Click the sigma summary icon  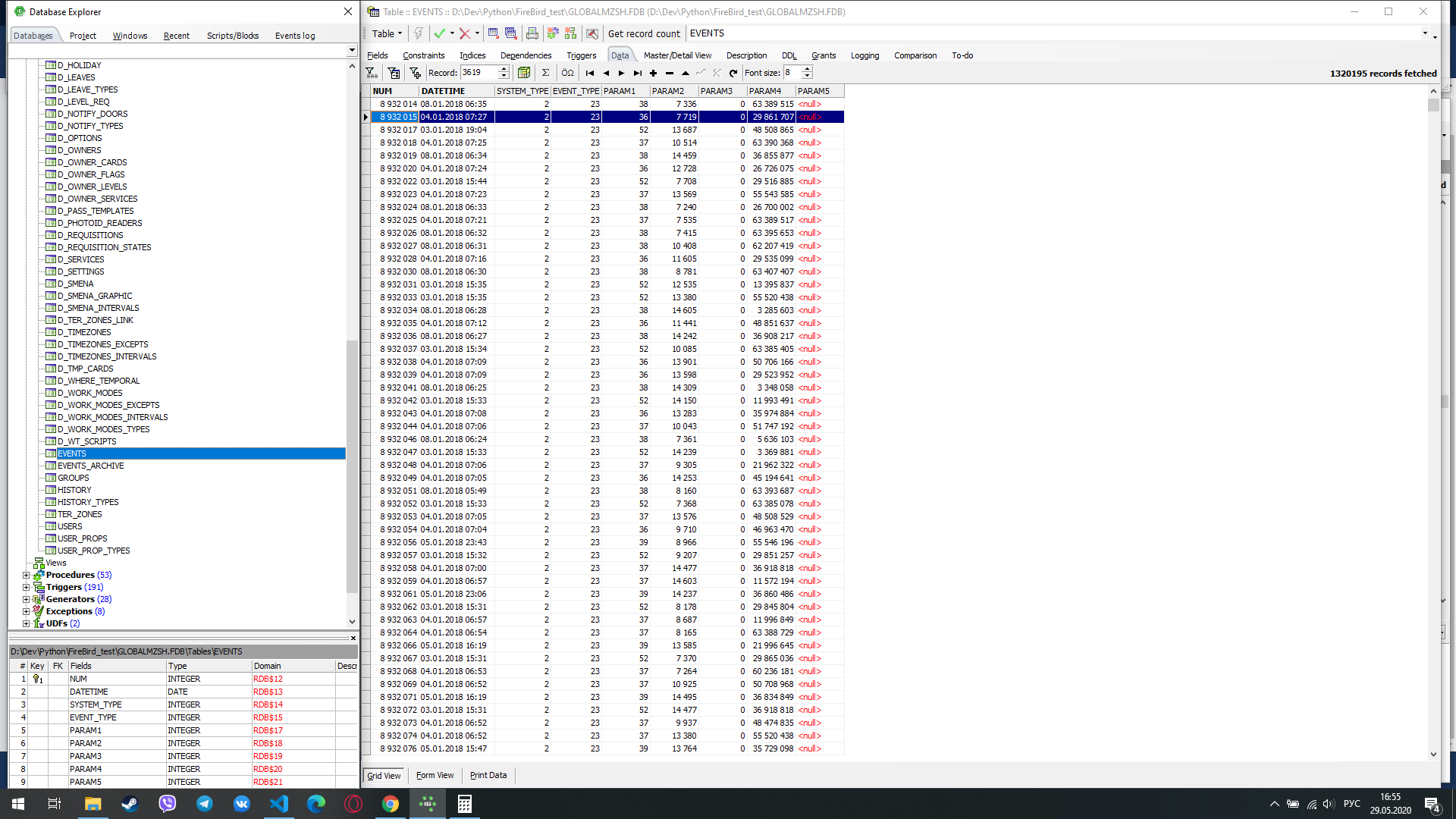[545, 73]
